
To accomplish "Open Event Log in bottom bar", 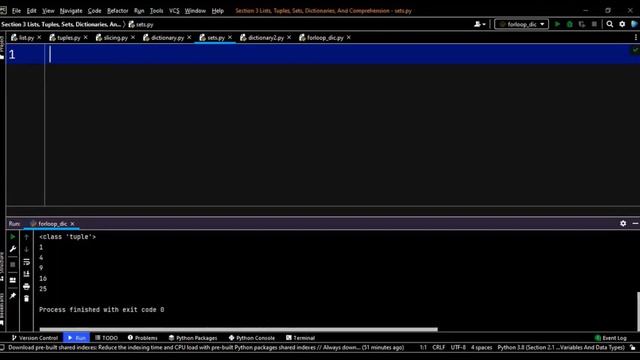I will (611, 338).
